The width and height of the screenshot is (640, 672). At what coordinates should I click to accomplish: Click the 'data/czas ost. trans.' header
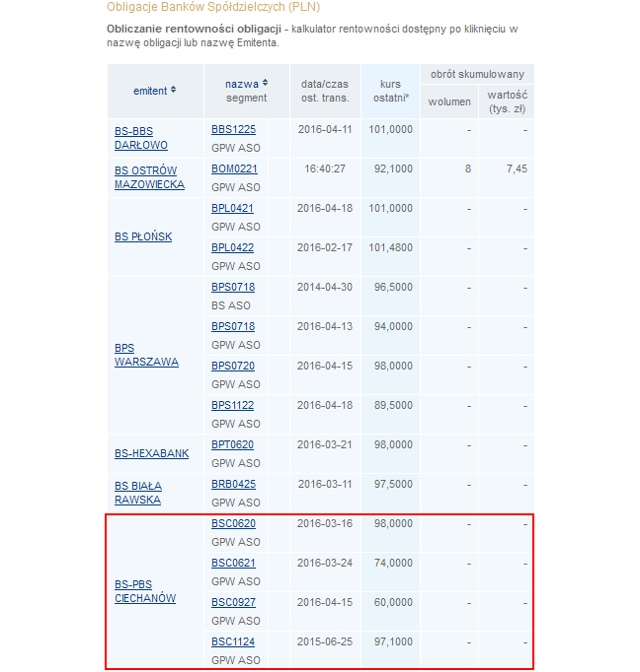(x=325, y=91)
